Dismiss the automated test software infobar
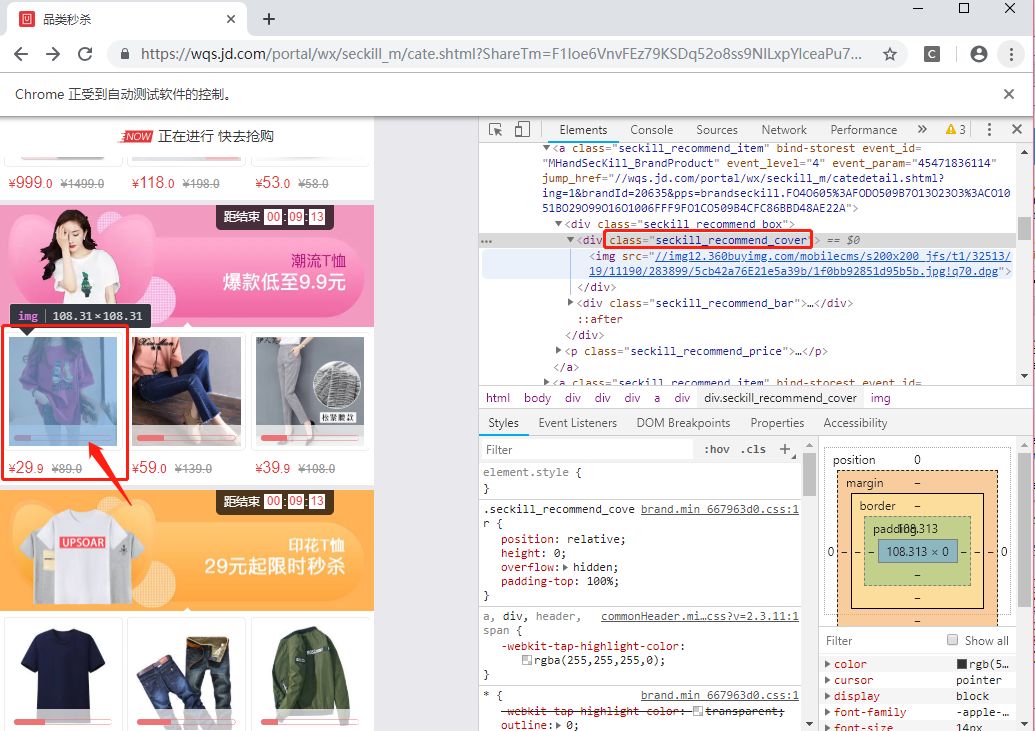The image size is (1035, 731). 1009,94
